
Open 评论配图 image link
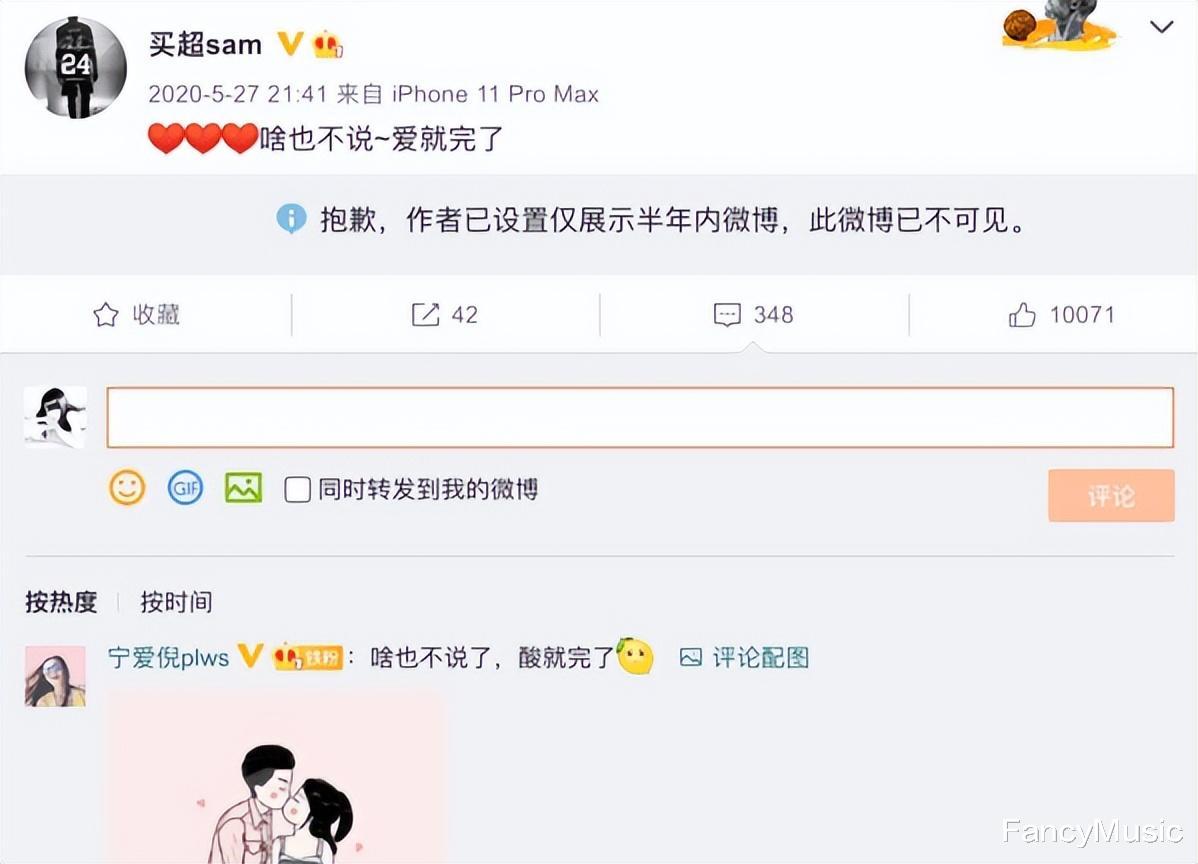744,657
